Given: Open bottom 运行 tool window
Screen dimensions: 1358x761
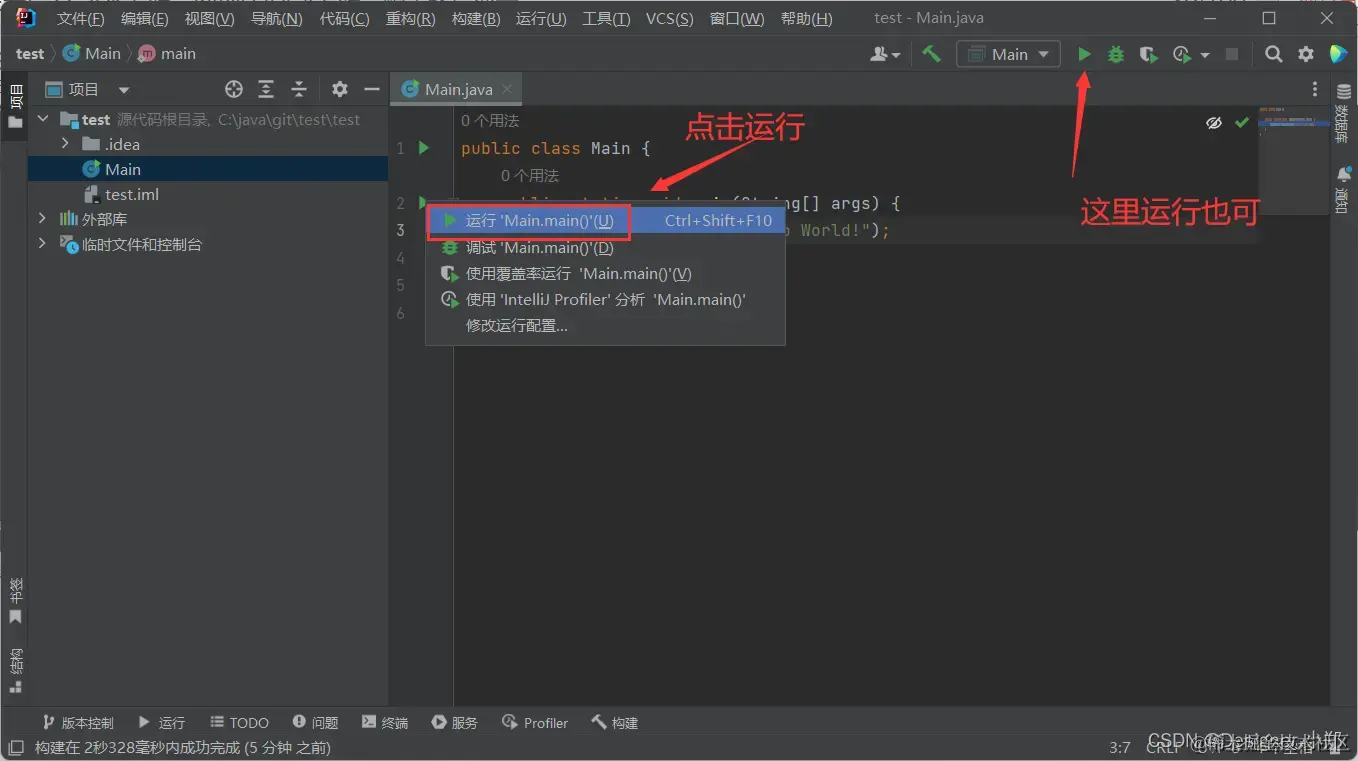Looking at the screenshot, I should click(x=161, y=722).
